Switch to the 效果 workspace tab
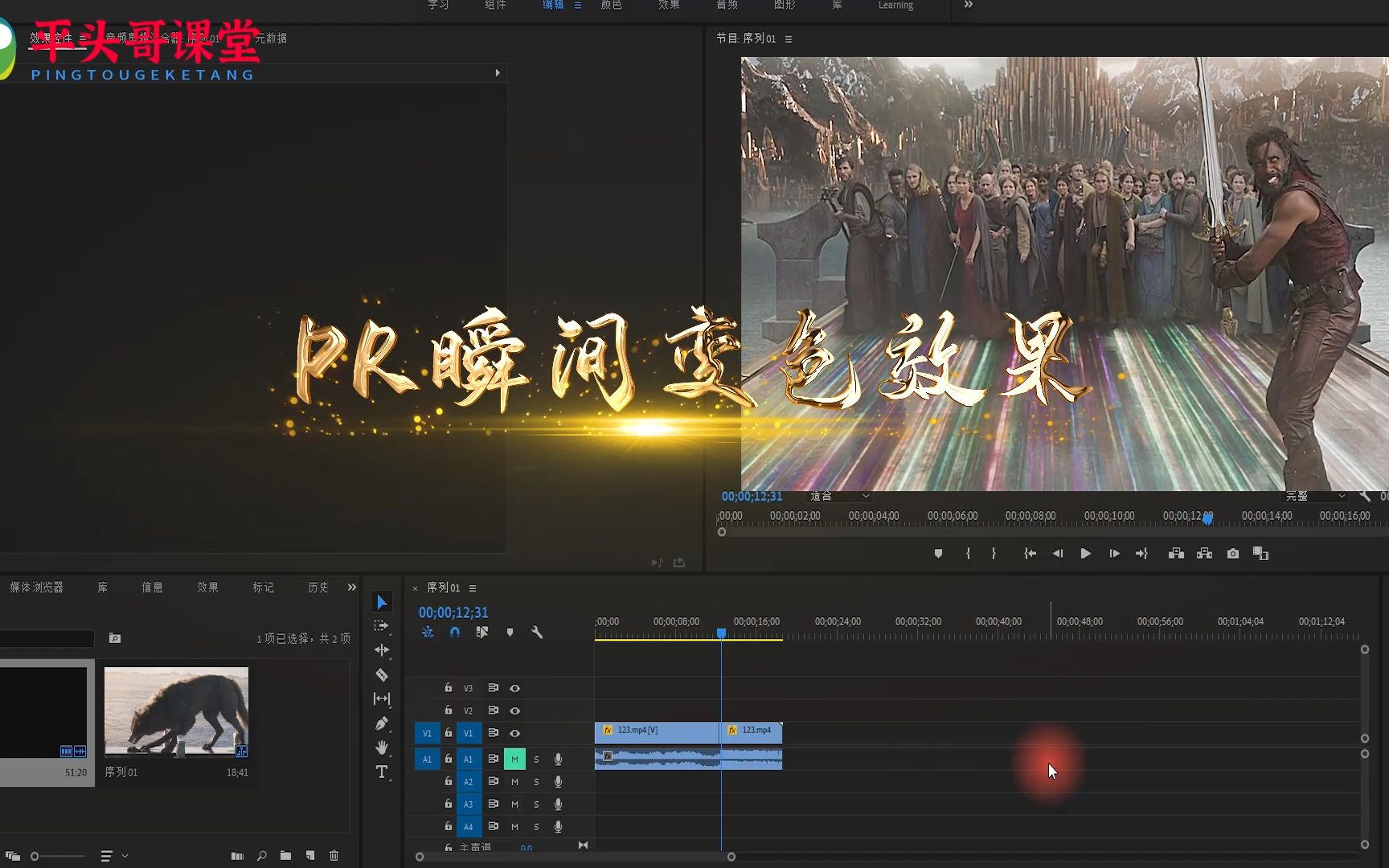Image resolution: width=1389 pixels, height=868 pixels. 670,5
